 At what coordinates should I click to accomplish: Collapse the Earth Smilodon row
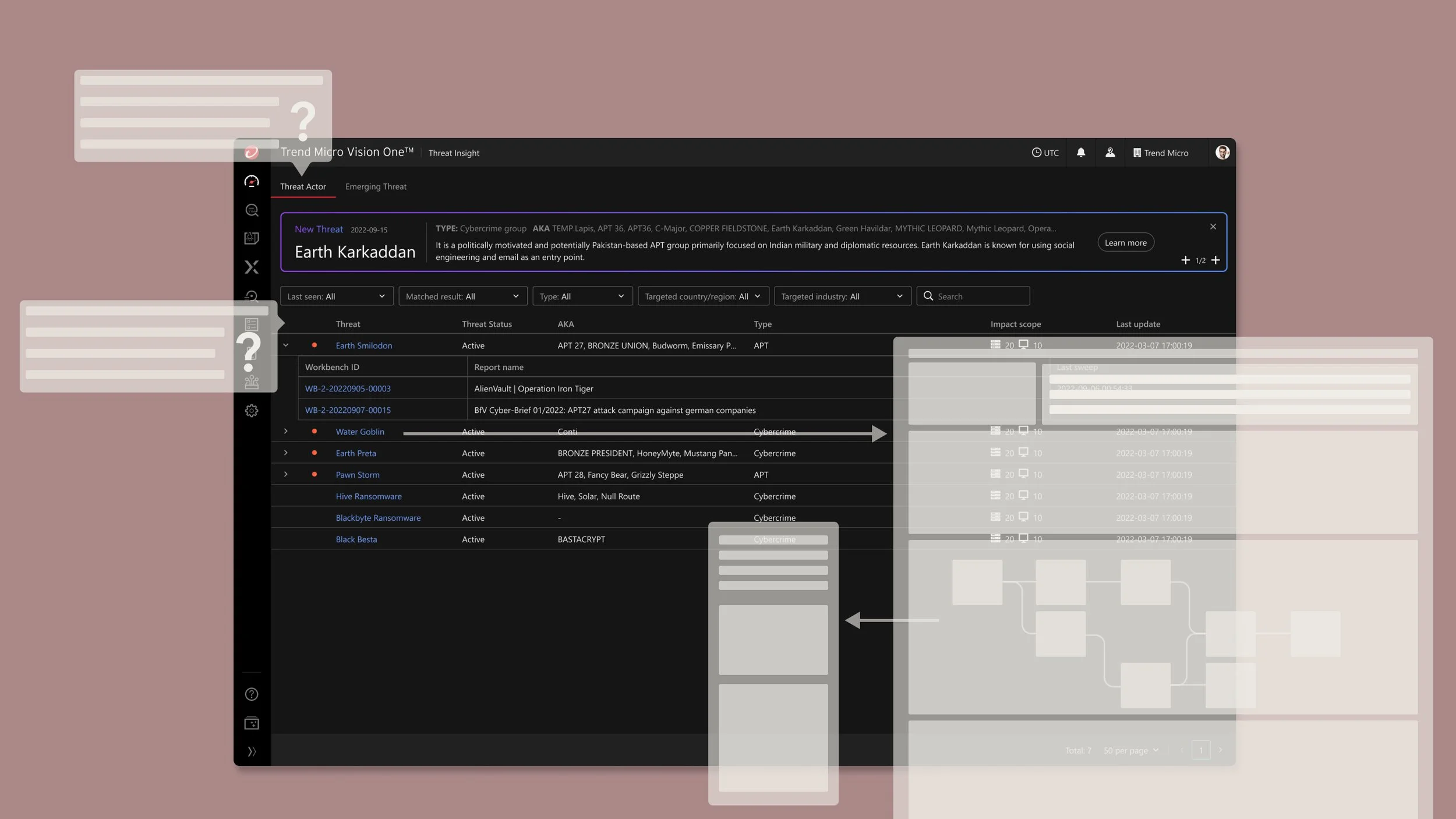285,345
